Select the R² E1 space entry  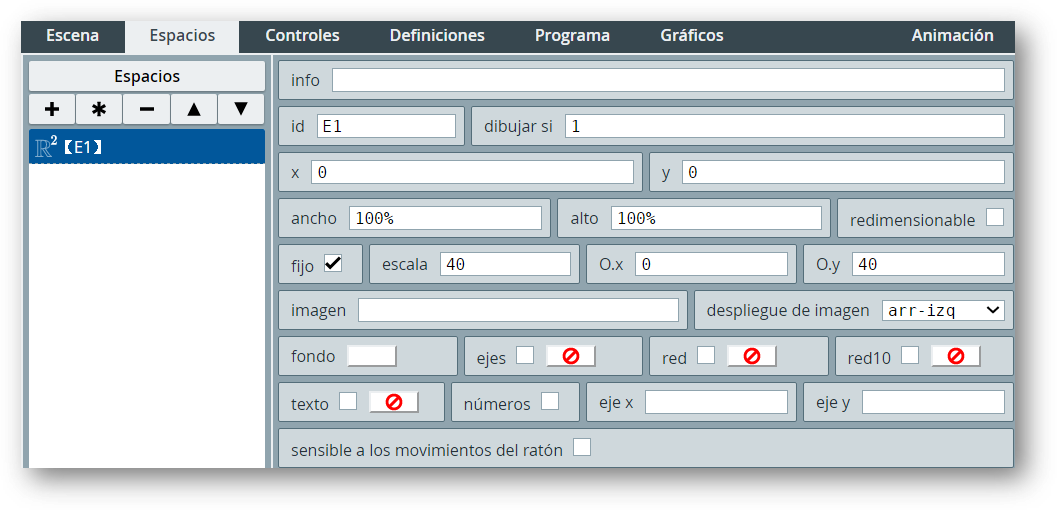147,147
